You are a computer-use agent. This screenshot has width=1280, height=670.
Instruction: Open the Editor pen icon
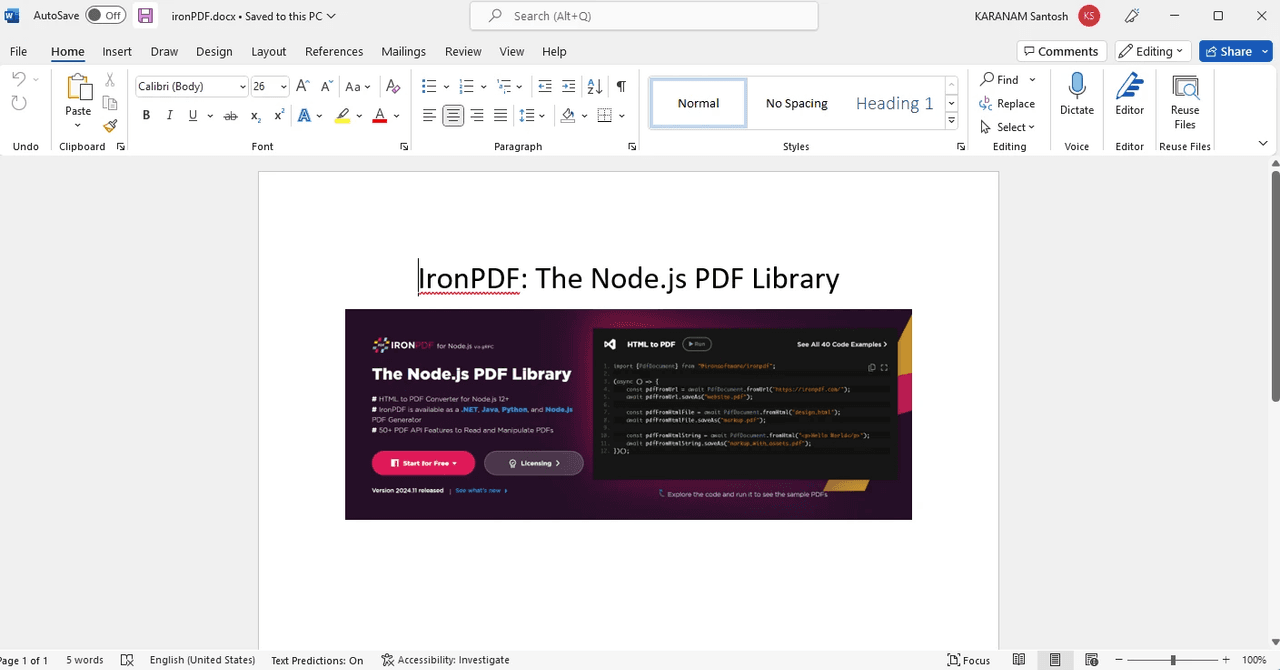coord(1130,86)
